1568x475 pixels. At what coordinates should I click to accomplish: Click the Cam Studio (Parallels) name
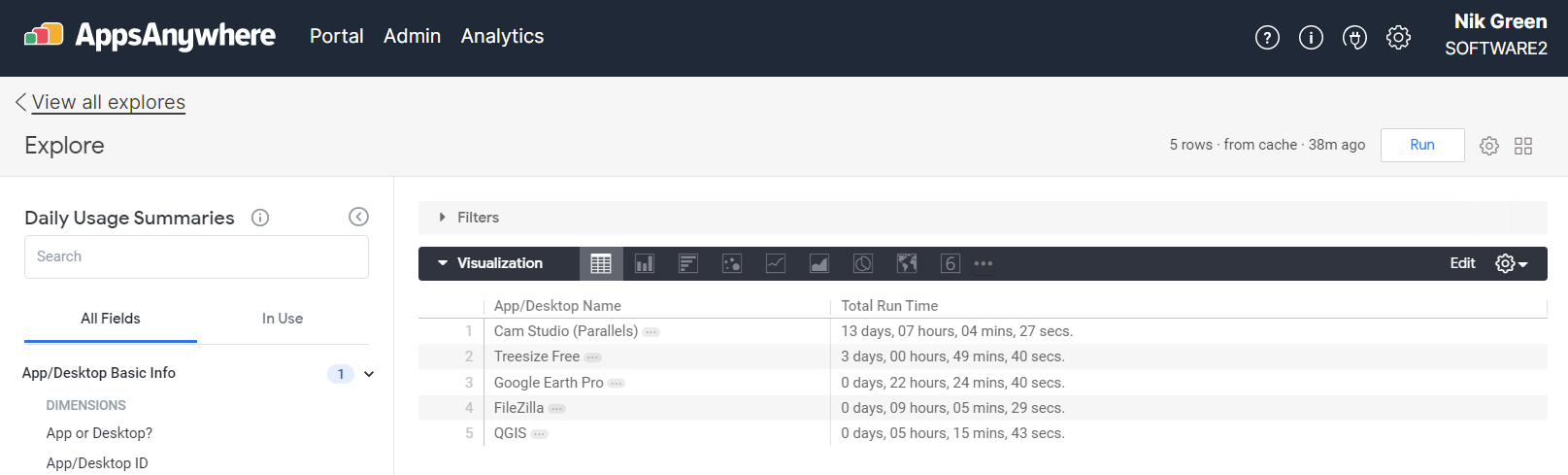[x=566, y=331]
